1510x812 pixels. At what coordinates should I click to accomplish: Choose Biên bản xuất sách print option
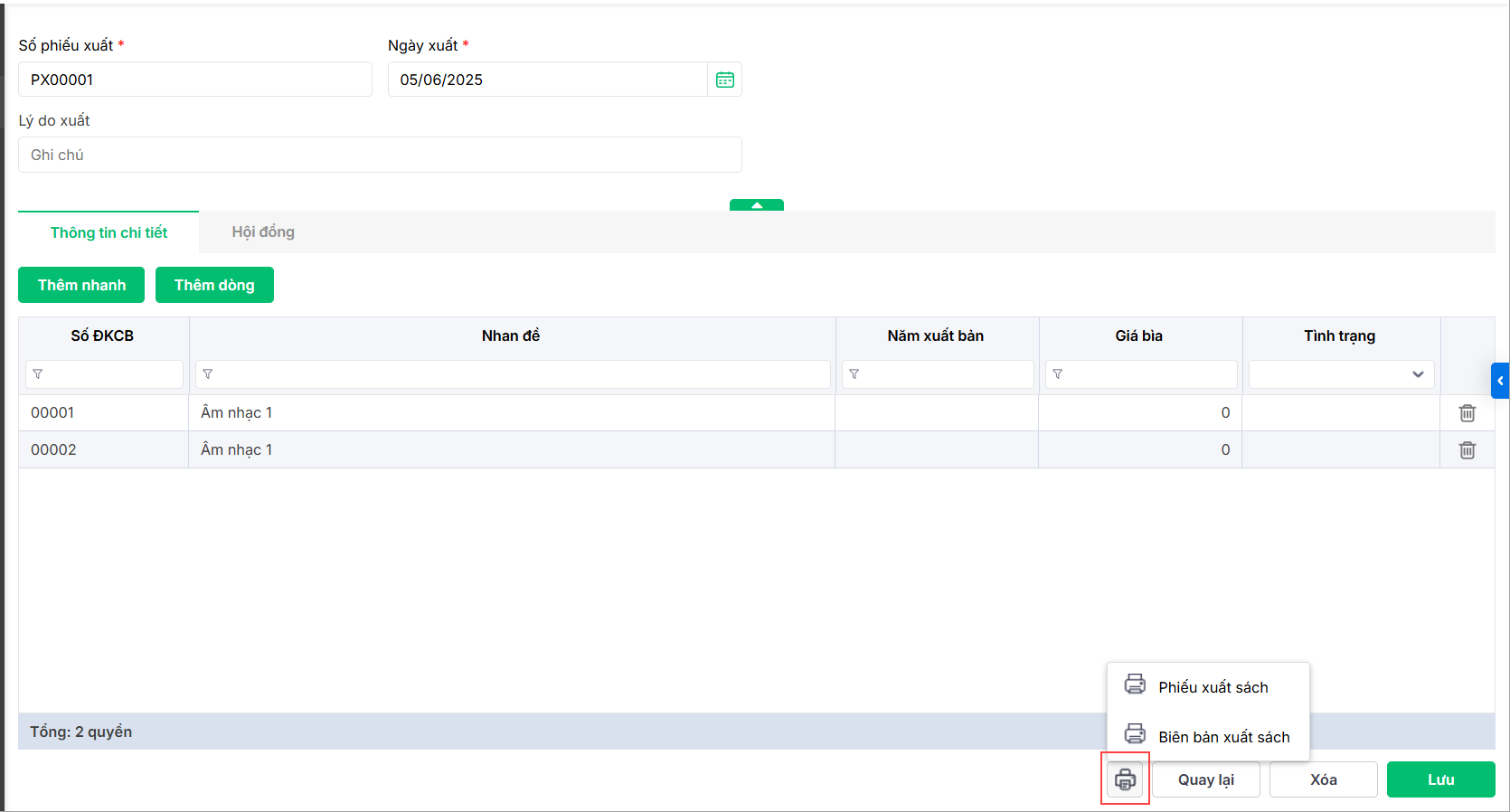[x=1208, y=737]
